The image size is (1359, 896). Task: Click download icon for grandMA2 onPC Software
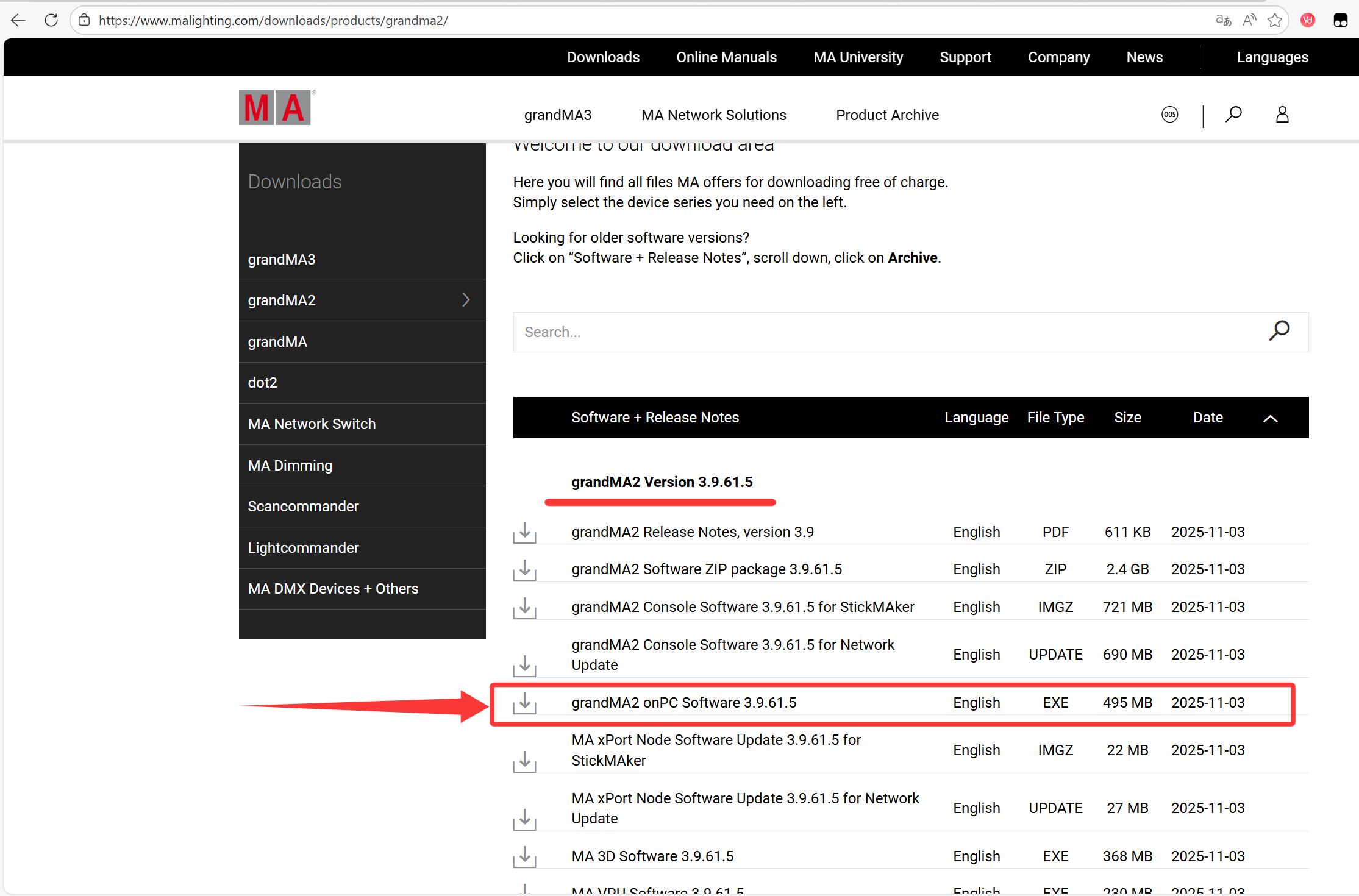[x=524, y=703]
